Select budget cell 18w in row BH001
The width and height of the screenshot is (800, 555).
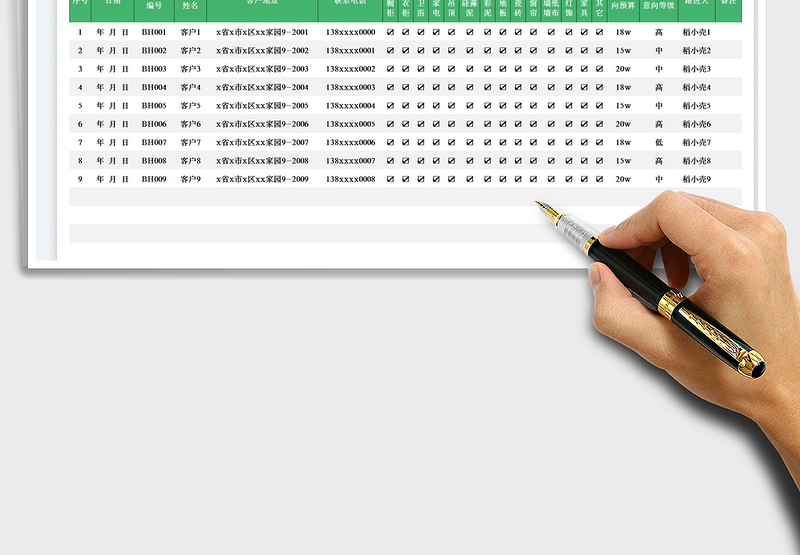(623, 32)
